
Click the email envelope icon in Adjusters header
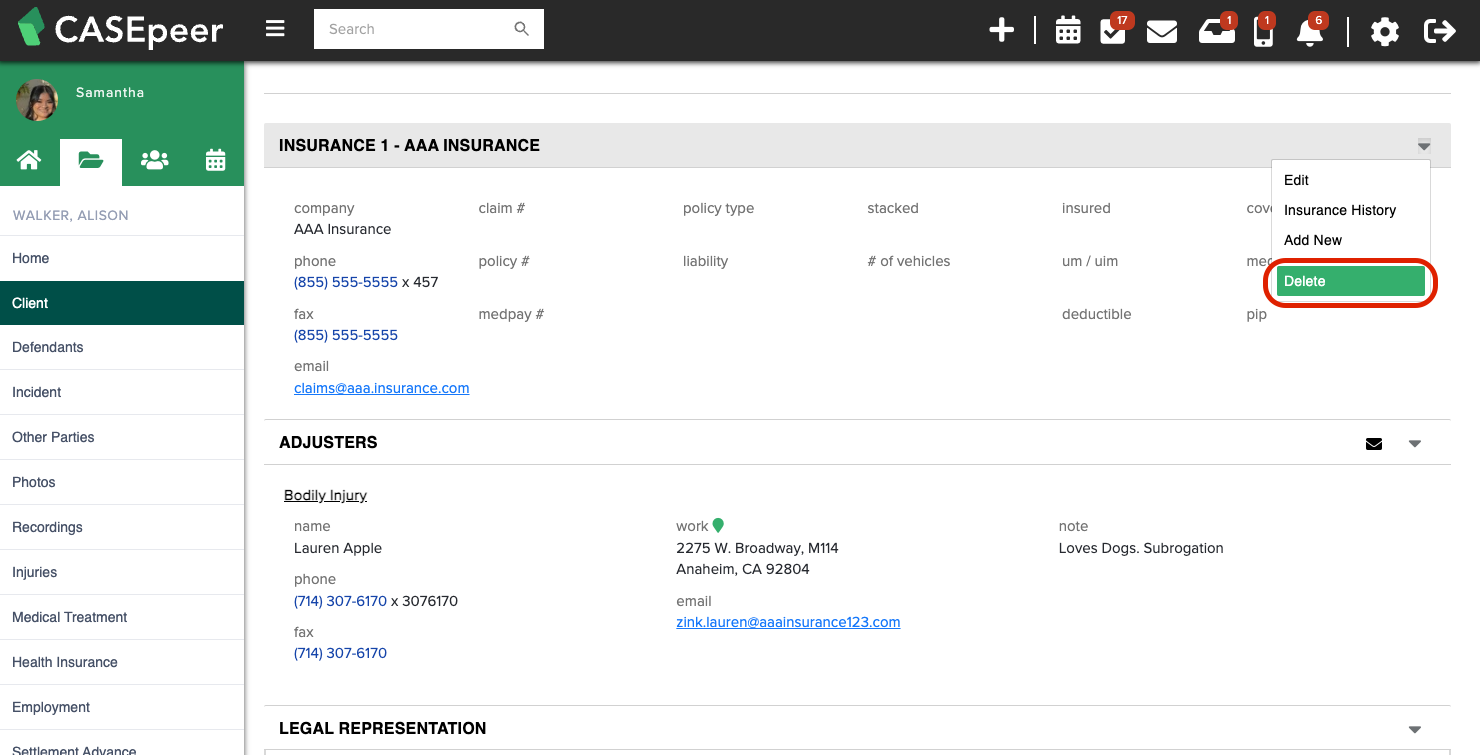click(x=1374, y=444)
